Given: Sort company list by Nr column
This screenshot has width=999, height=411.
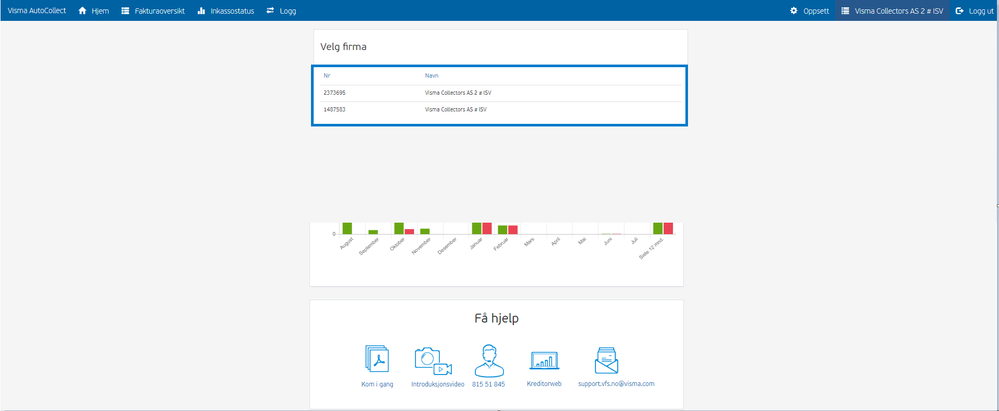Looking at the screenshot, I should pyautogui.click(x=327, y=76).
